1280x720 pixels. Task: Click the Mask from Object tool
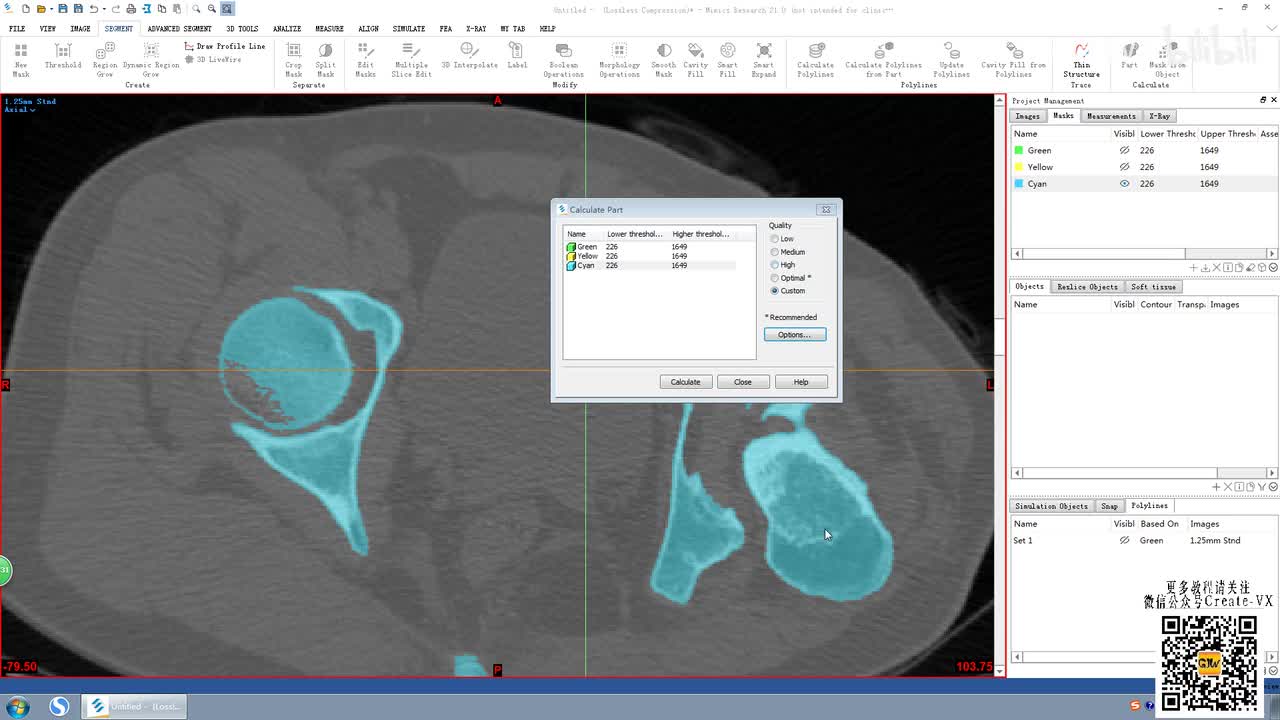point(1166,60)
